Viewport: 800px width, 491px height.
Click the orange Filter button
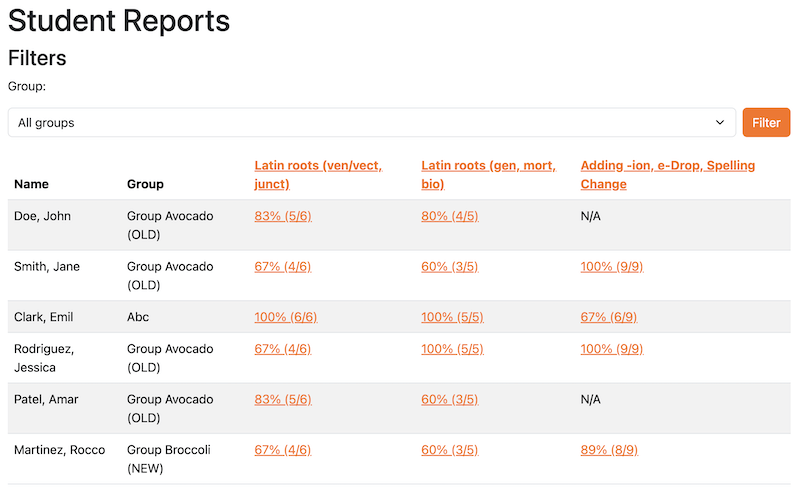[766, 123]
